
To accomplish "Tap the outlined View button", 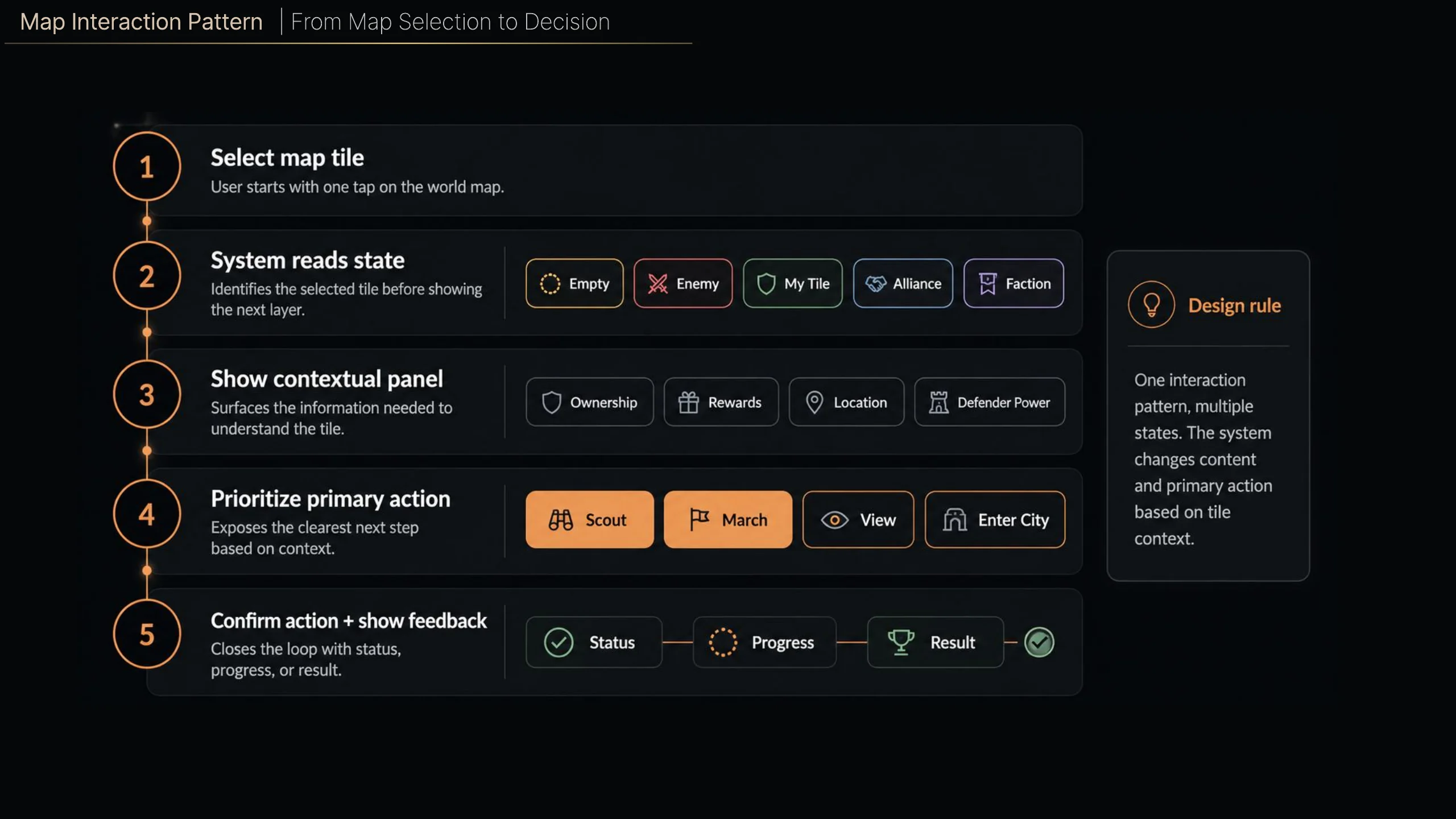I will click(858, 519).
